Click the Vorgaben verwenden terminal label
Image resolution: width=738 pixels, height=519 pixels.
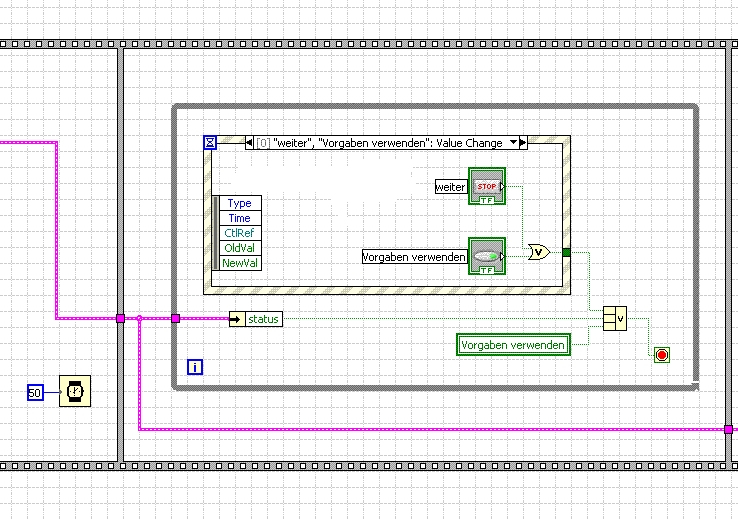pyautogui.click(x=415, y=257)
